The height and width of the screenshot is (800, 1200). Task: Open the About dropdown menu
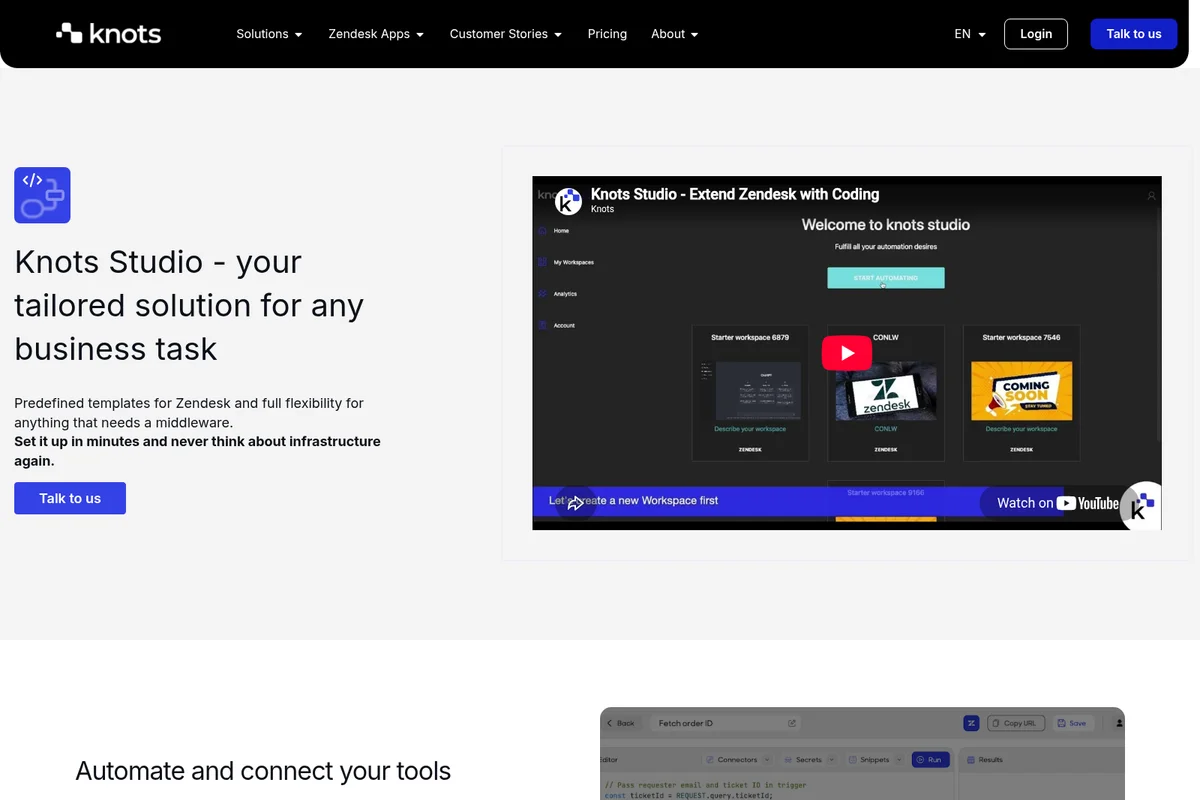pyautogui.click(x=675, y=34)
